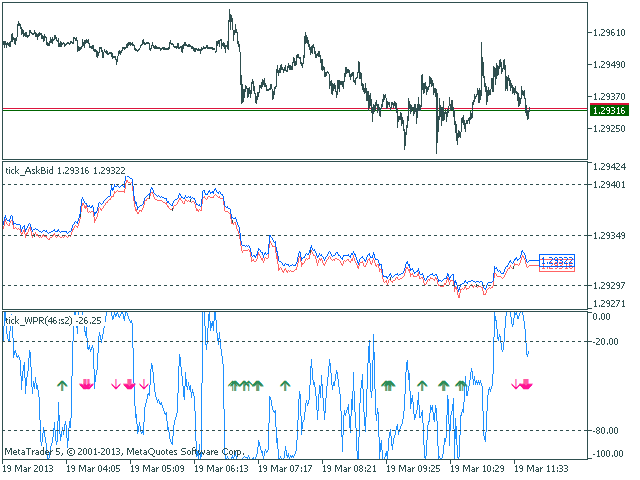Viewport: 640px width, 480px height.
Task: Click double green up arrow above 19 Mar 09:25
Action: 388,385
